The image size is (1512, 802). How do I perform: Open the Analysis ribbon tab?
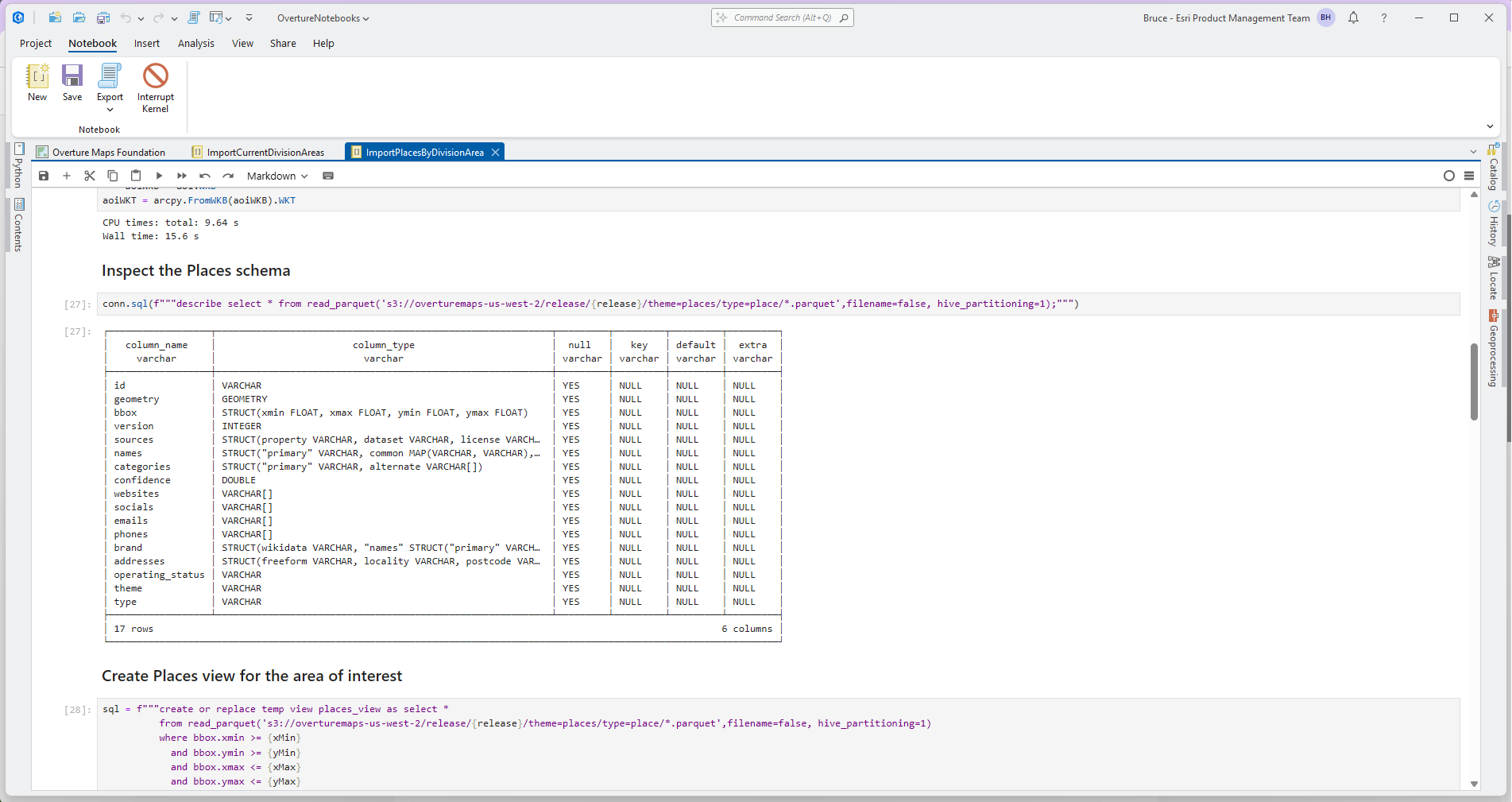click(196, 44)
